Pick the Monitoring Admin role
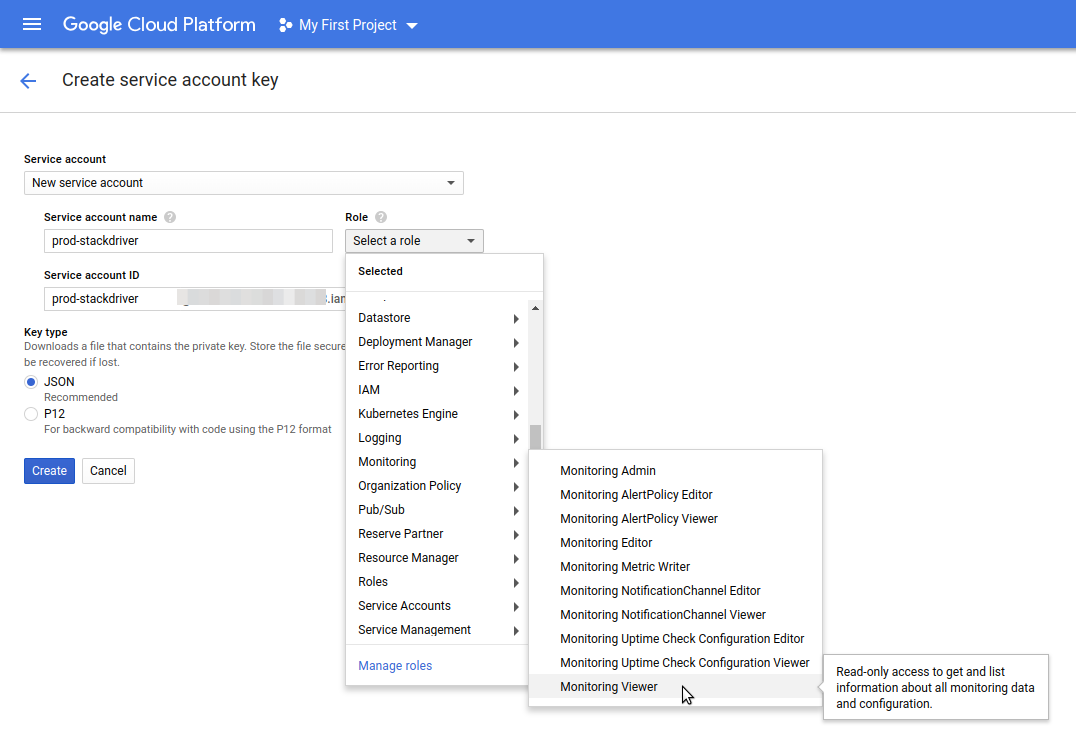The image size is (1076, 743). [608, 471]
